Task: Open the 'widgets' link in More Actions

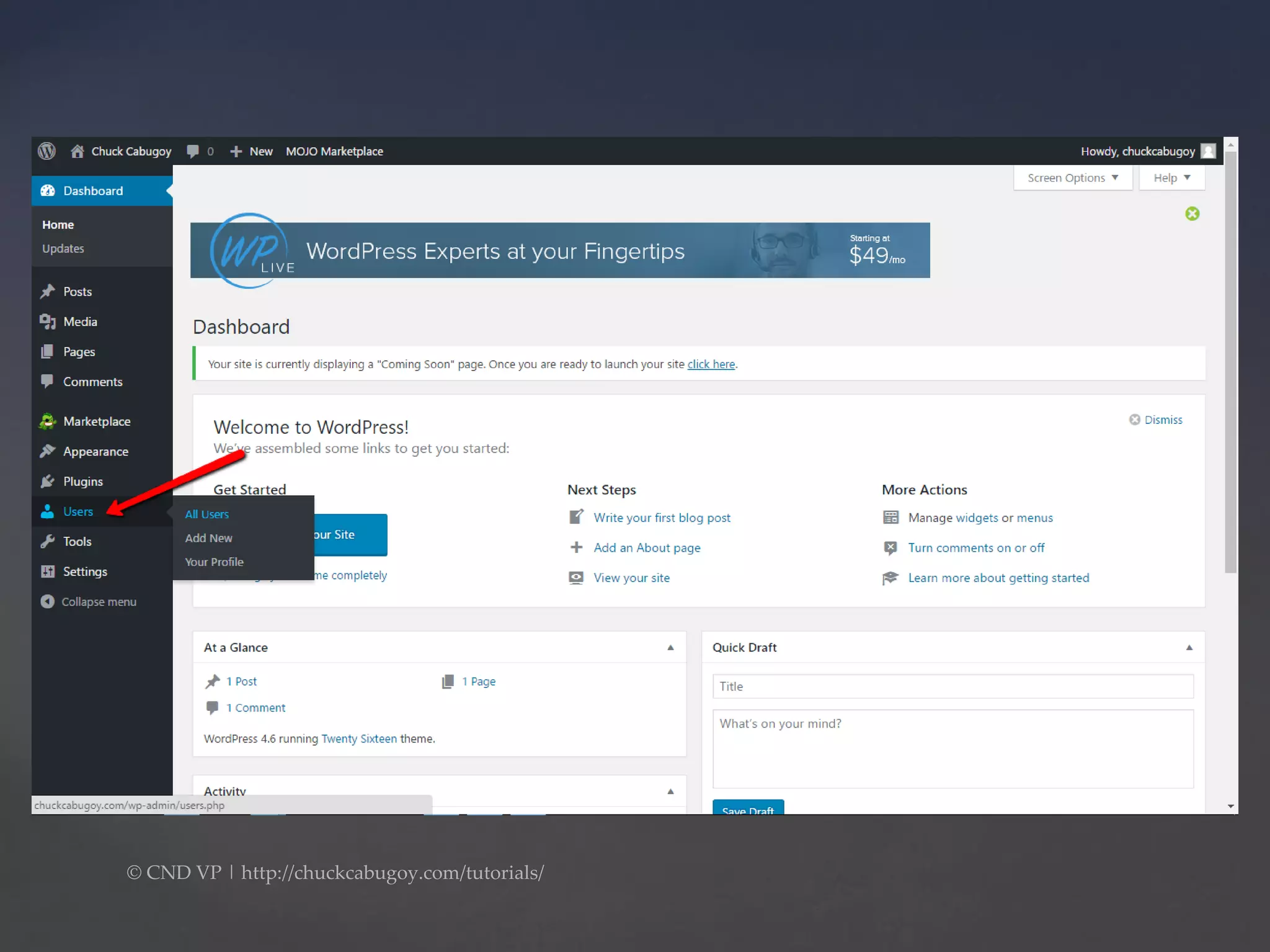Action: tap(977, 518)
